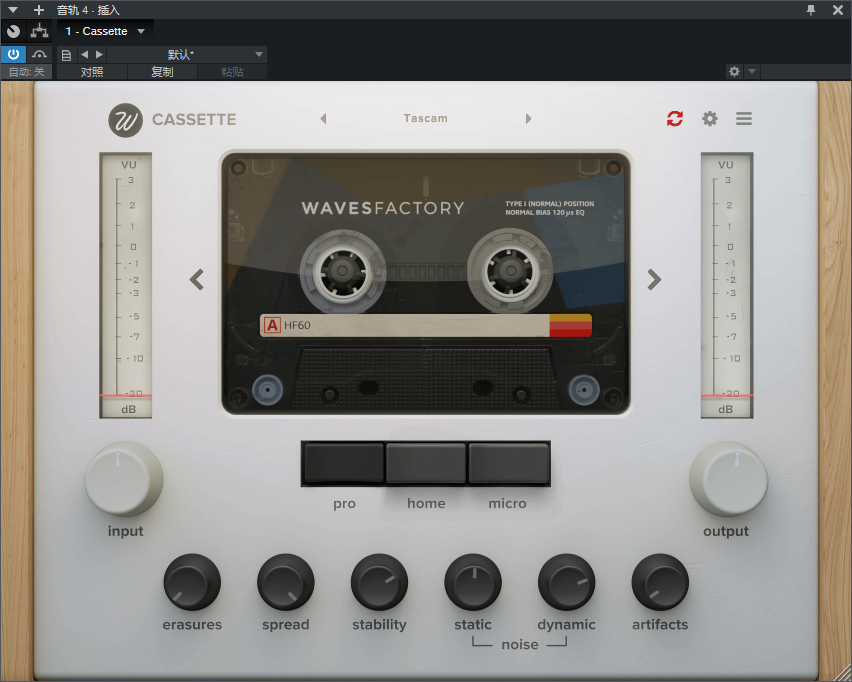Pin the plugin window
The width and height of the screenshot is (852, 682).
(x=811, y=10)
